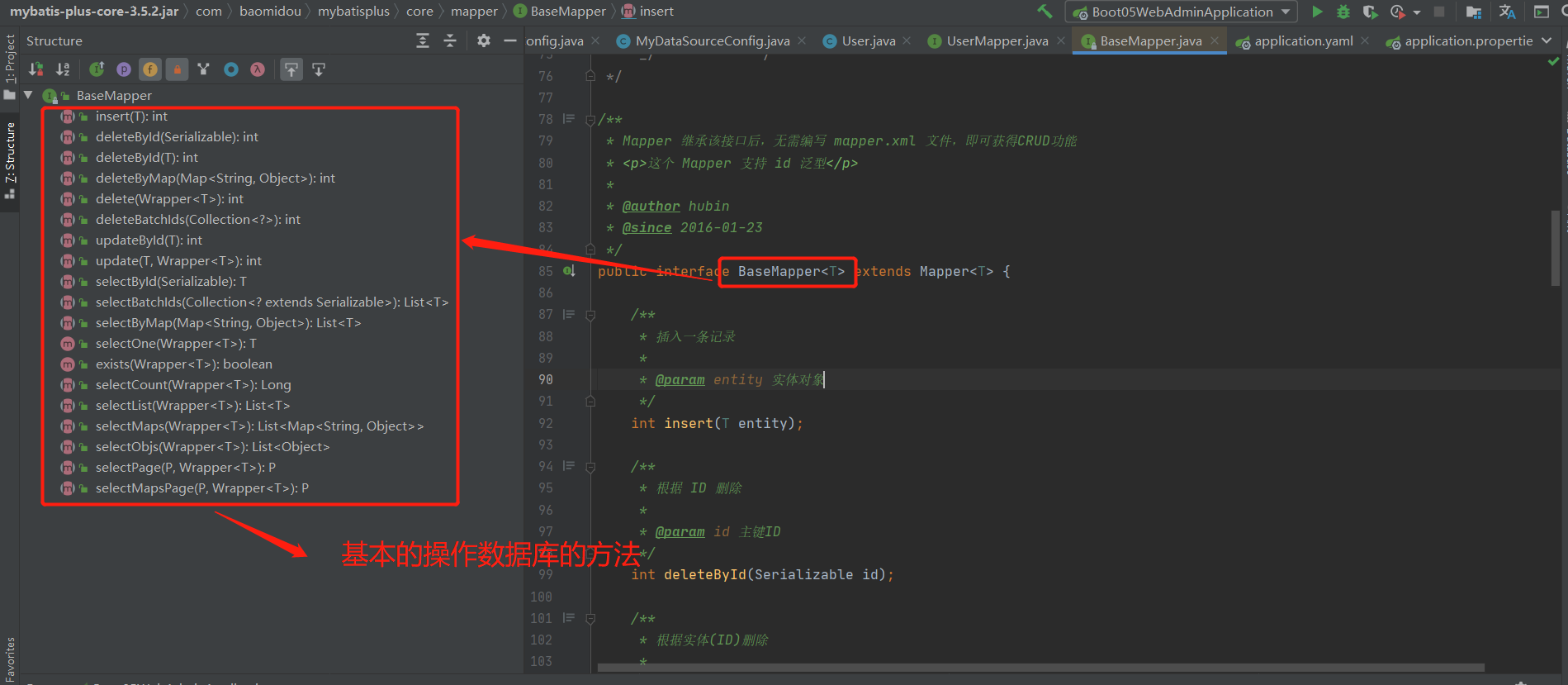The image size is (1568, 685).
Task: Select insert(T): int in Structure
Action: click(131, 117)
